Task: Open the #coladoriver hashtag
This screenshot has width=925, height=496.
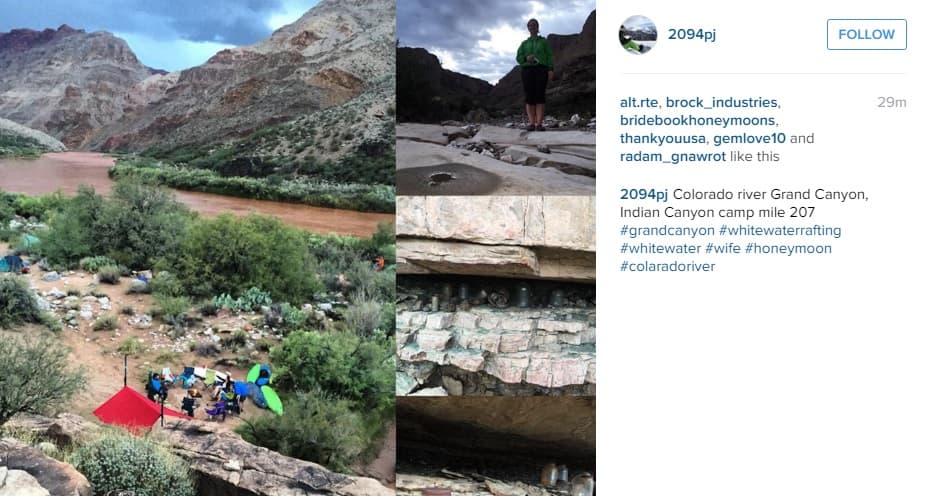Action: [667, 267]
